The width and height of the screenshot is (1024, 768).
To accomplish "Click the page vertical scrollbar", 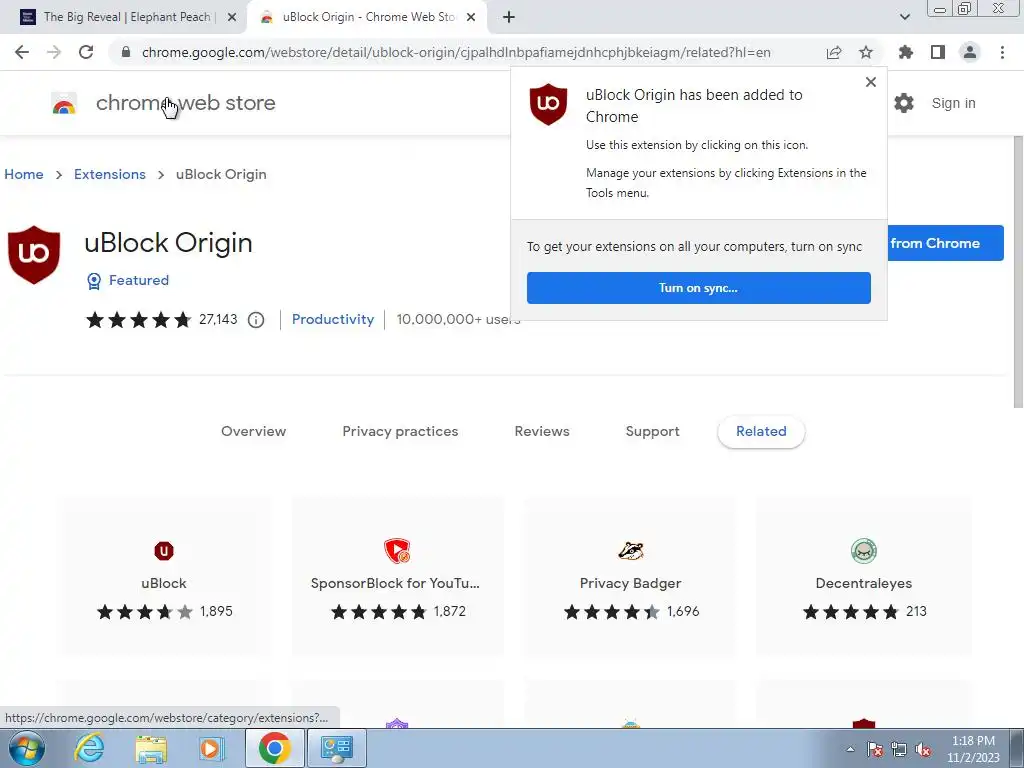I will (x=1018, y=271).
